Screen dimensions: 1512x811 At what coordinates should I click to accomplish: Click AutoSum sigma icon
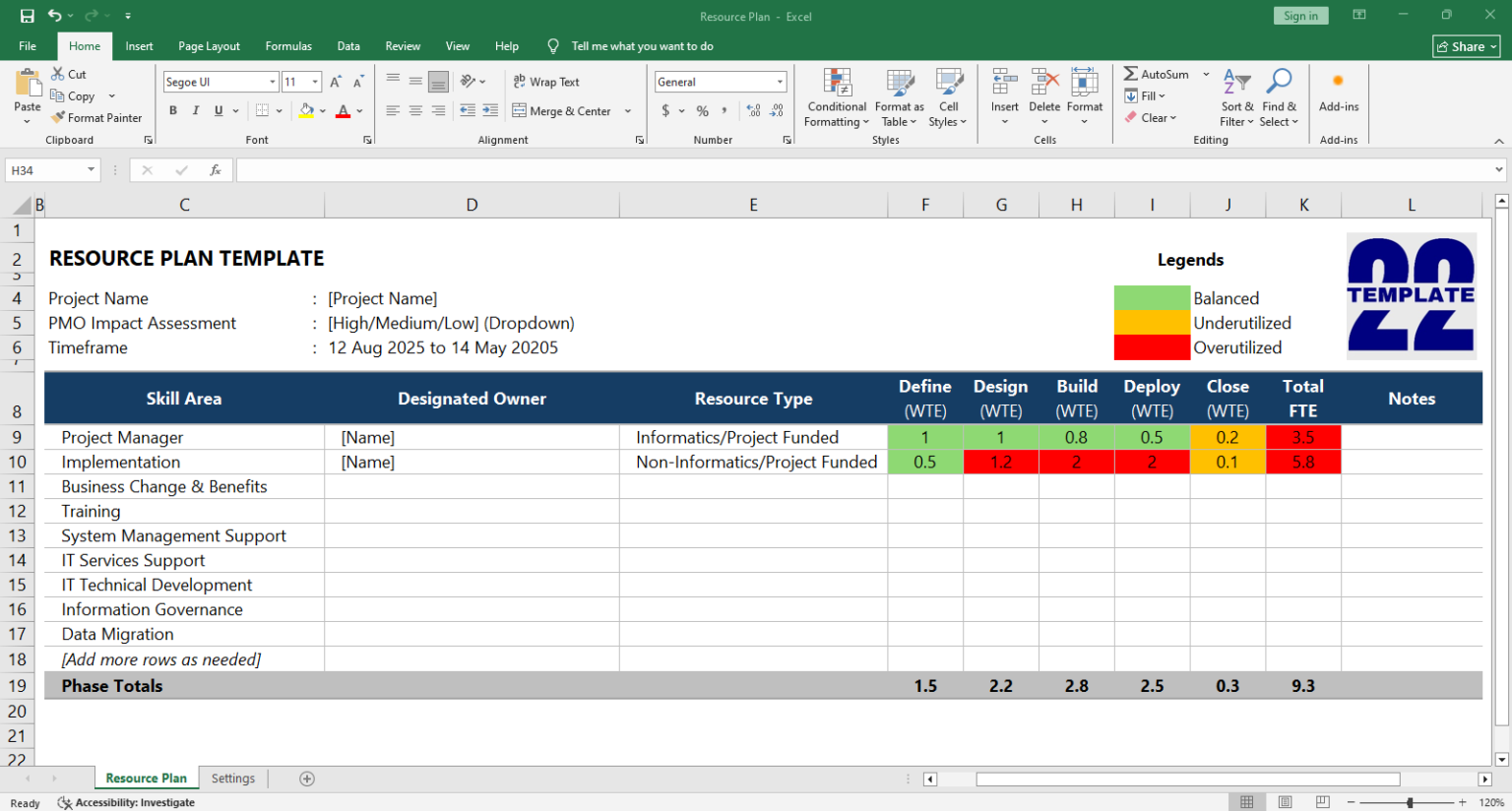coord(1131,74)
